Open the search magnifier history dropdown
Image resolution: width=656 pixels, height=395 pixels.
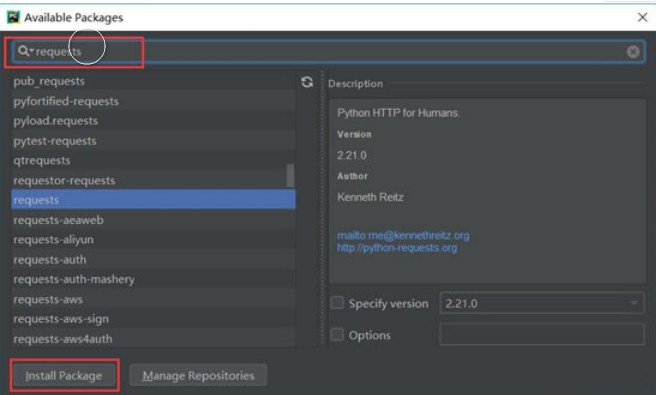click(x=25, y=51)
